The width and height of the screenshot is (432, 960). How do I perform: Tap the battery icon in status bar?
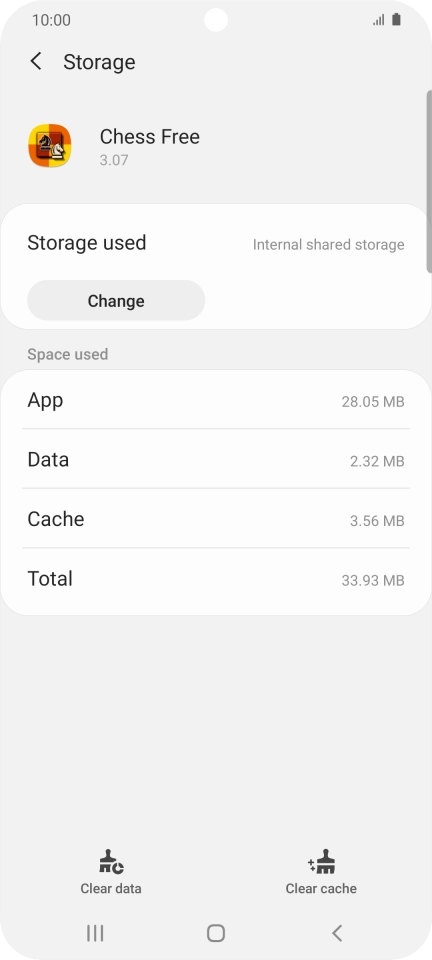coord(397,20)
